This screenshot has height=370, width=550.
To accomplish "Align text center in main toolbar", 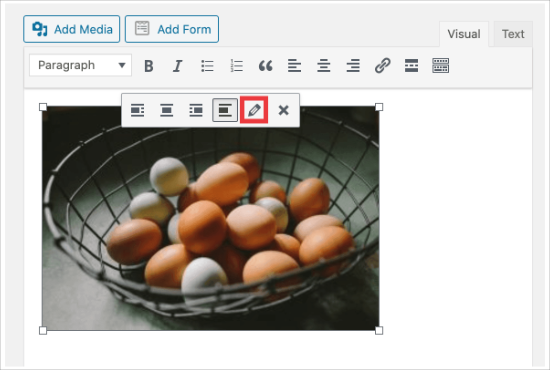I will coord(324,66).
